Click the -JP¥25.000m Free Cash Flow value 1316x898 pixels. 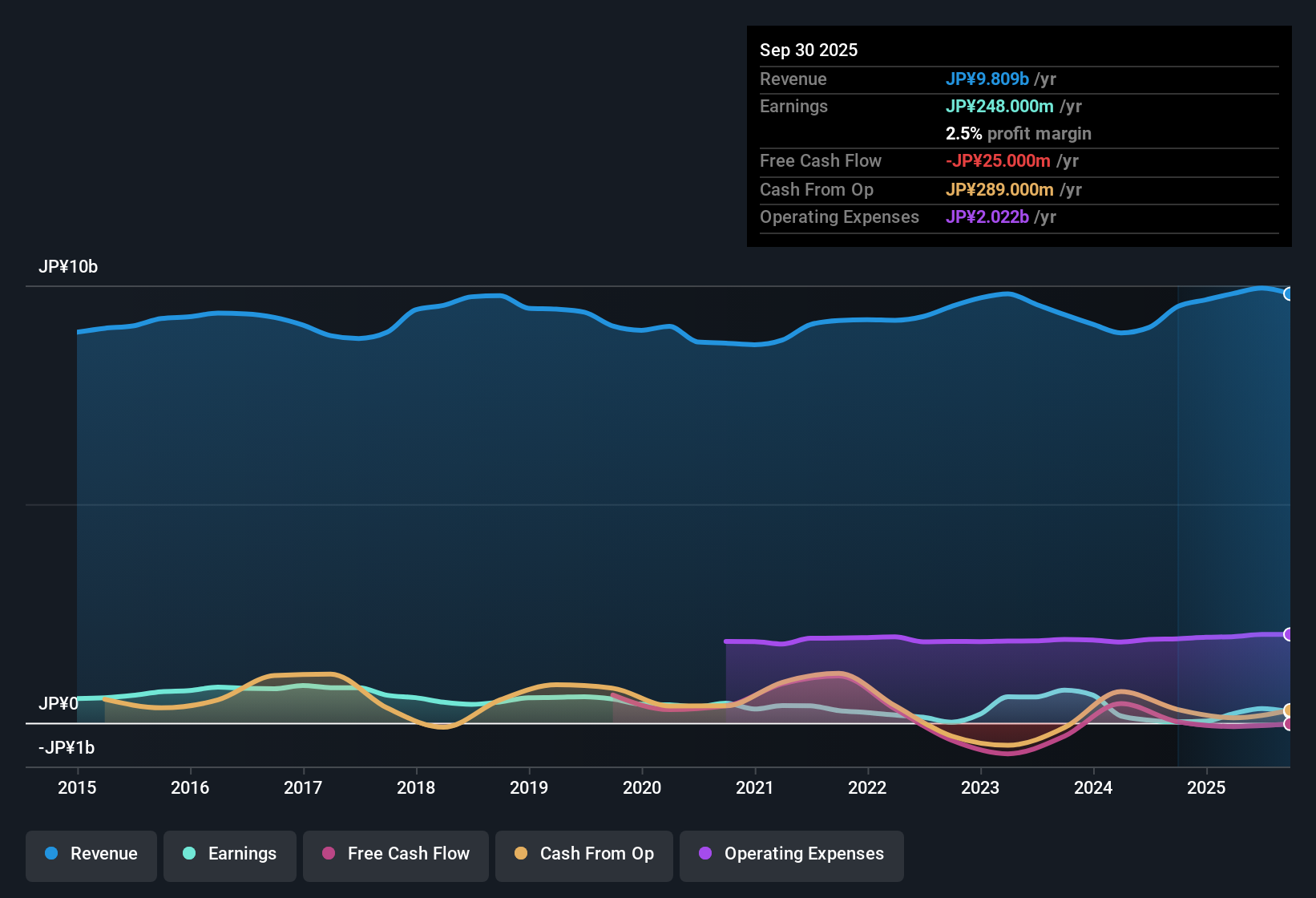click(999, 161)
